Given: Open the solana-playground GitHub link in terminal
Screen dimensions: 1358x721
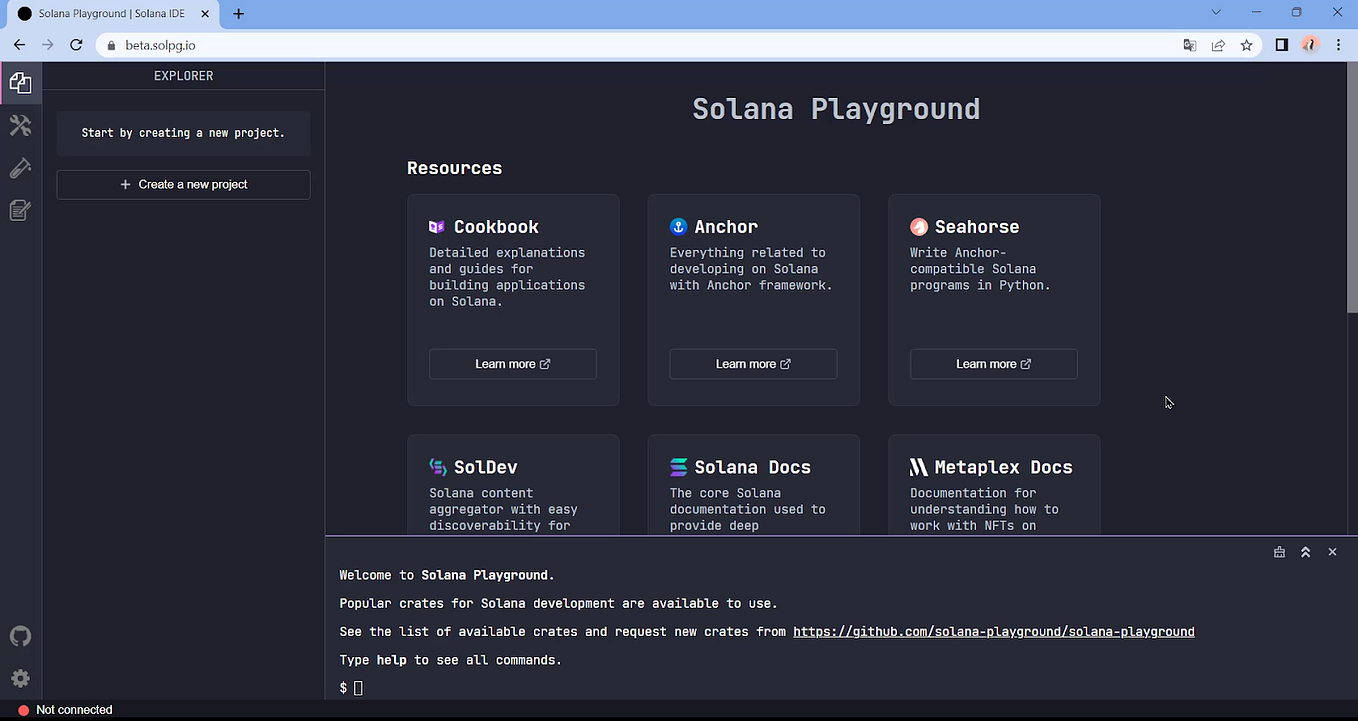Looking at the screenshot, I should [x=993, y=631].
